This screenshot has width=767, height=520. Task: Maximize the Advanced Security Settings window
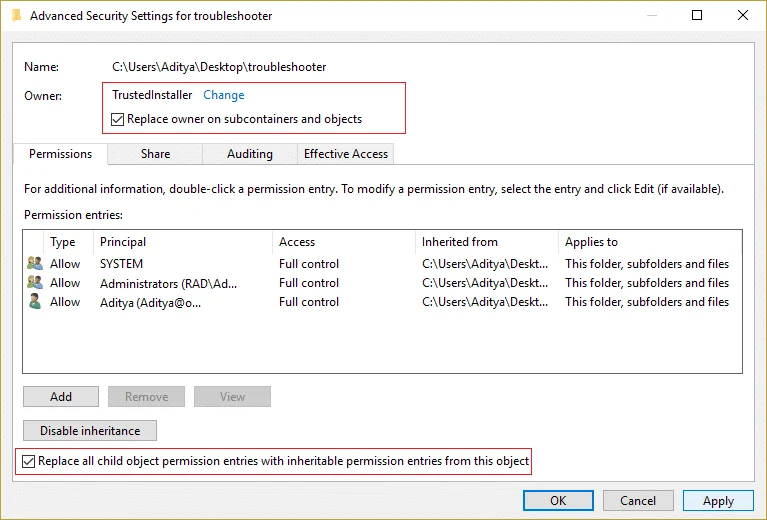point(697,15)
